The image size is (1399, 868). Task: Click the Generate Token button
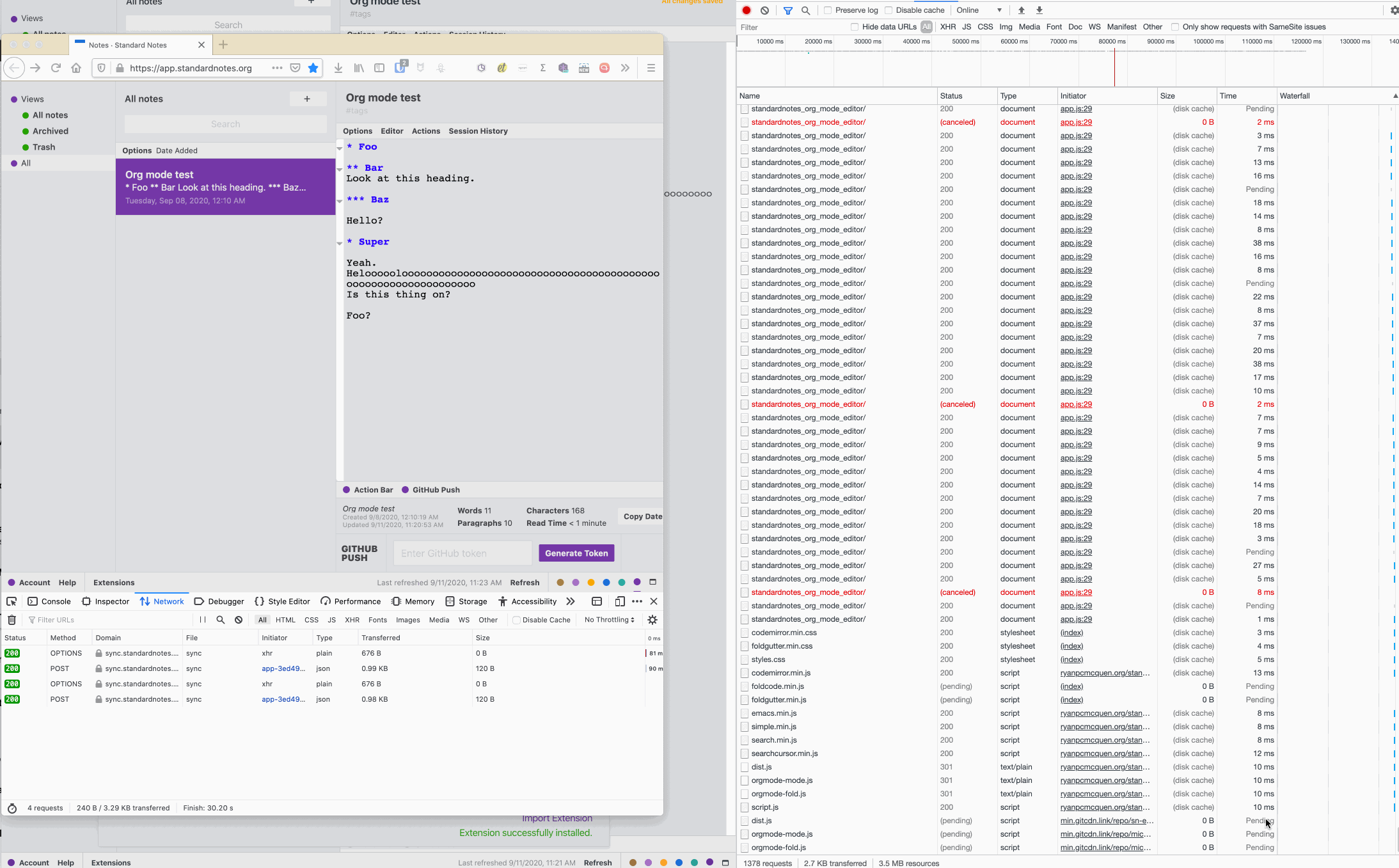click(x=576, y=553)
